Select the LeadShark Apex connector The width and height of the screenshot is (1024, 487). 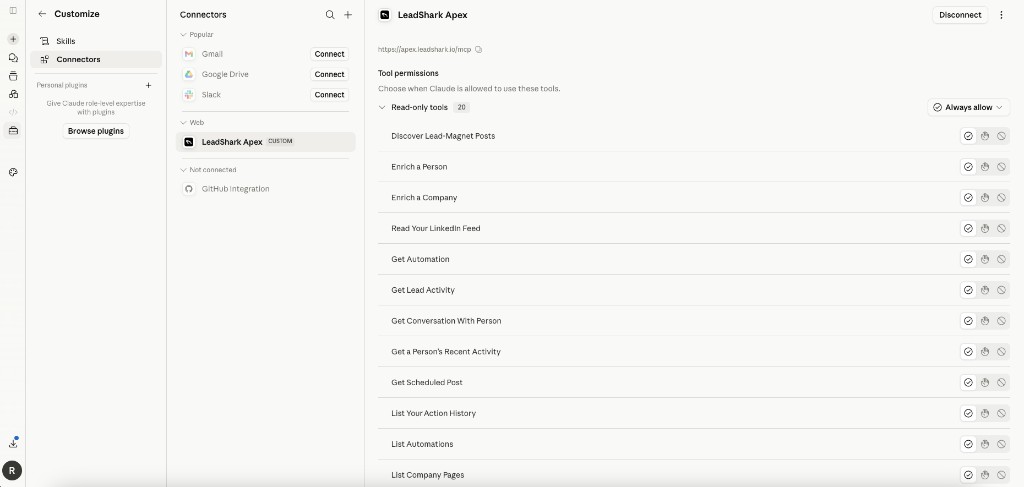(266, 142)
